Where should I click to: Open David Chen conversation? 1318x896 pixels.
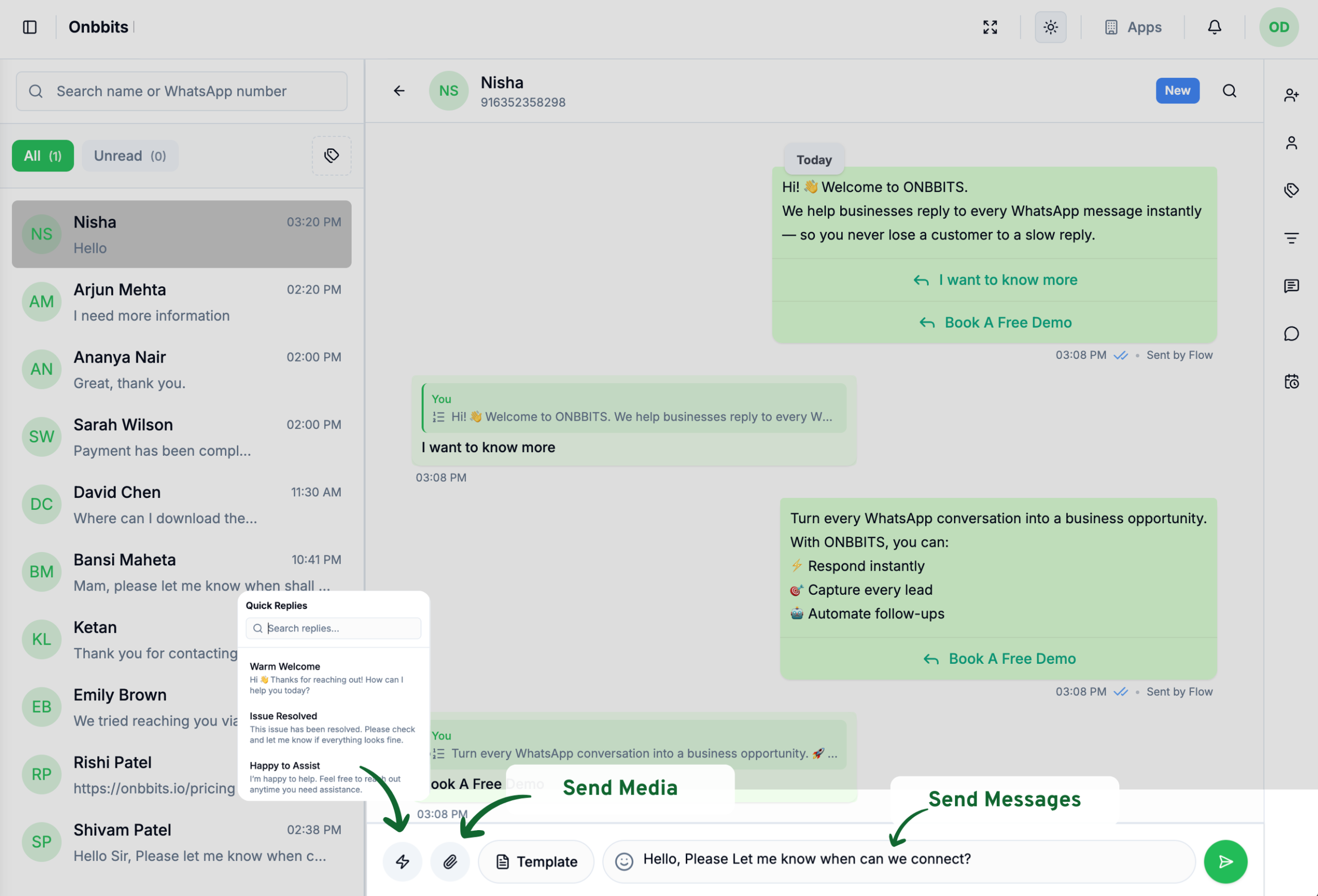(x=181, y=504)
